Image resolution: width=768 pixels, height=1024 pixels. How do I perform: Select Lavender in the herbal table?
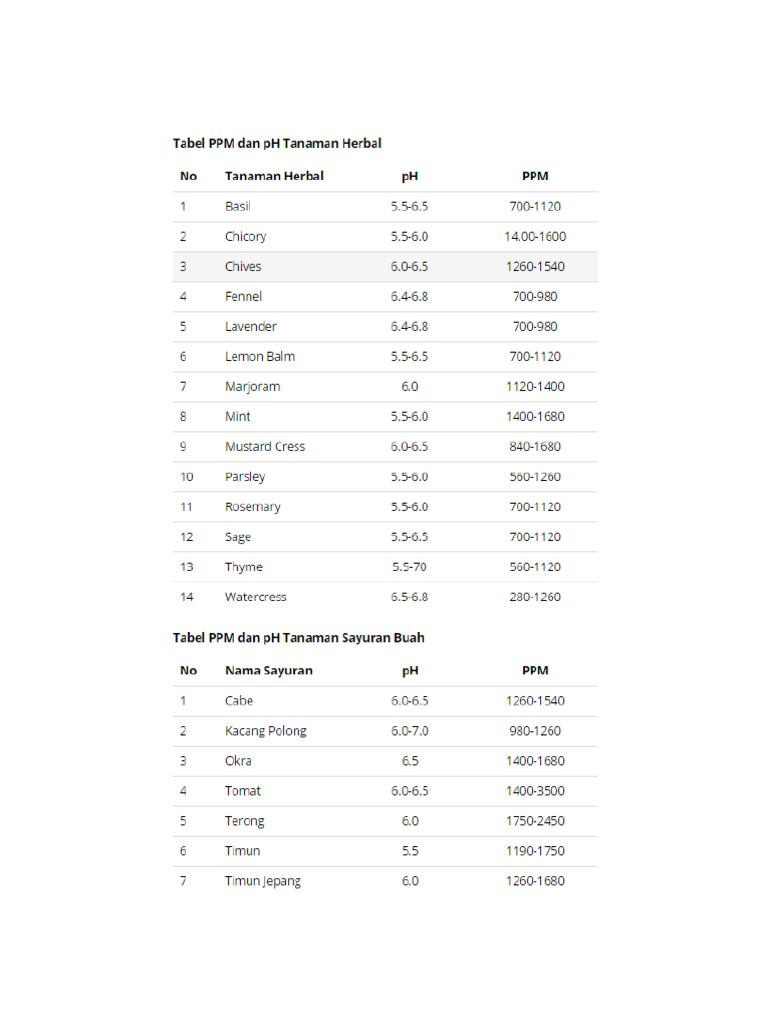pos(251,327)
